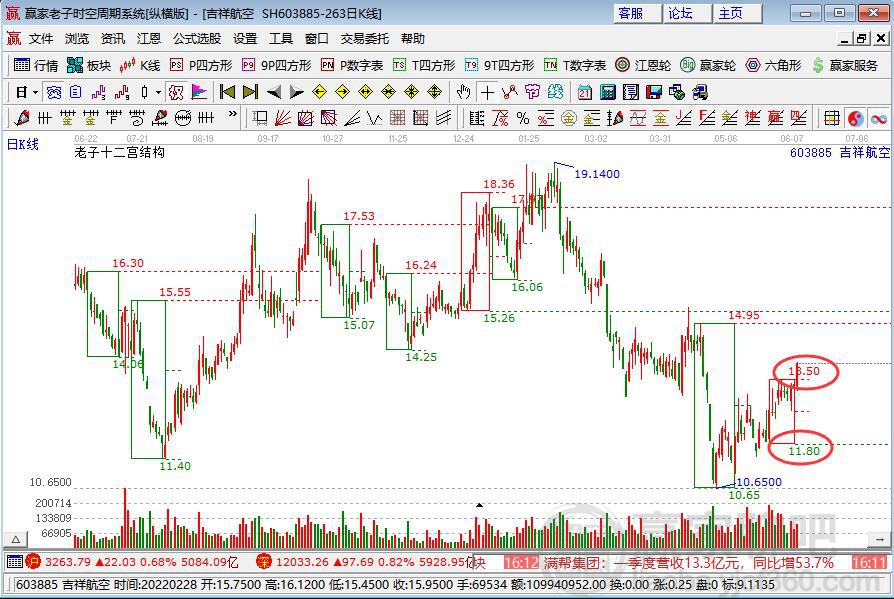The image size is (894, 599).
Task: Open the 江恩 menu
Action: [149, 39]
